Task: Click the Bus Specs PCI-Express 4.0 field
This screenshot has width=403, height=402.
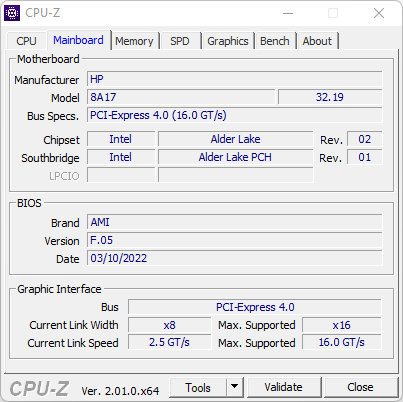Action: 235,115
